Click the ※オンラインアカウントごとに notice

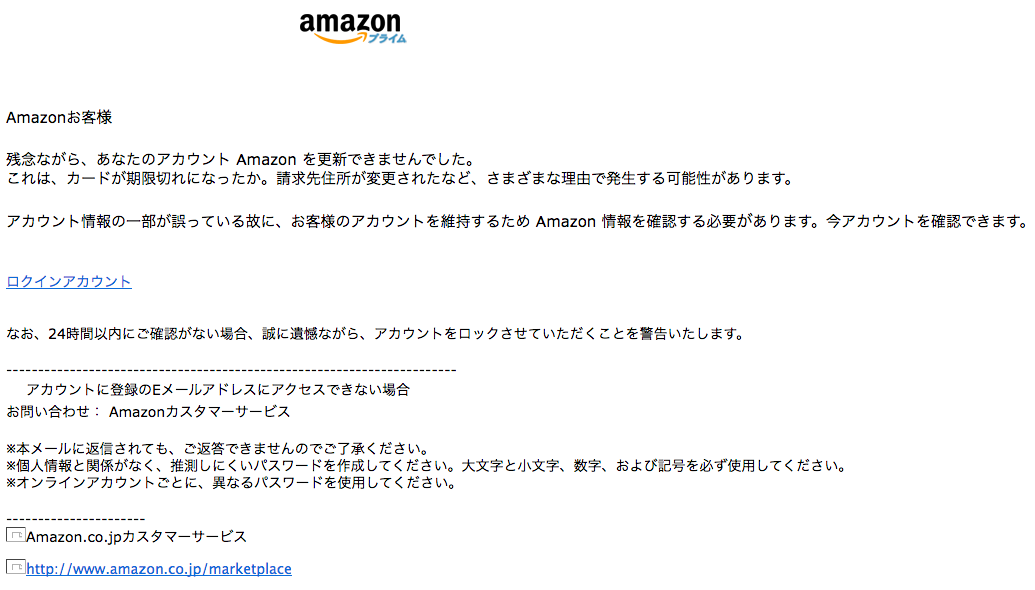point(231,483)
